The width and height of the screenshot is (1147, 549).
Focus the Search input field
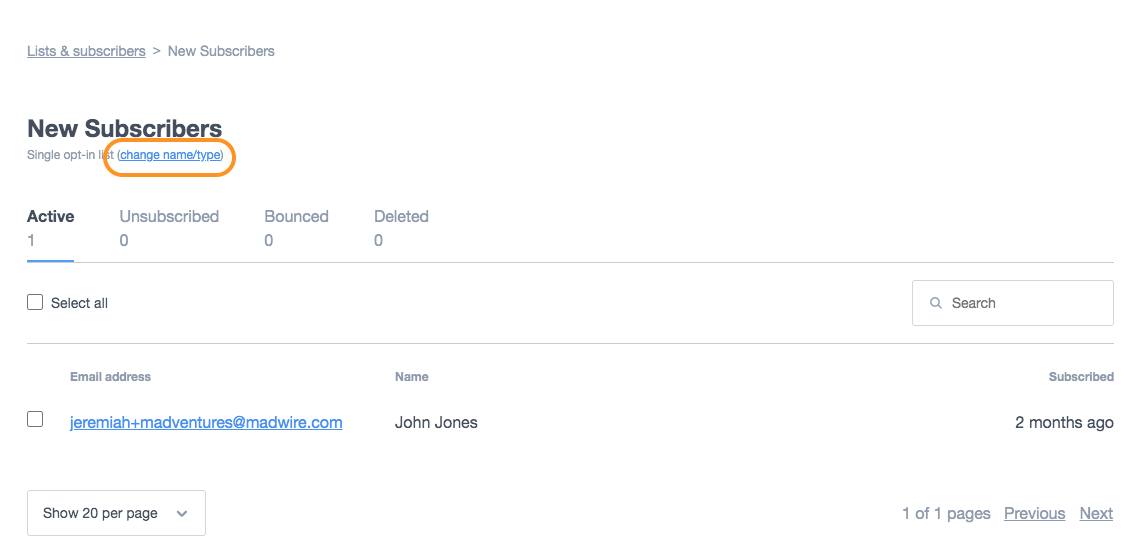click(x=1012, y=303)
